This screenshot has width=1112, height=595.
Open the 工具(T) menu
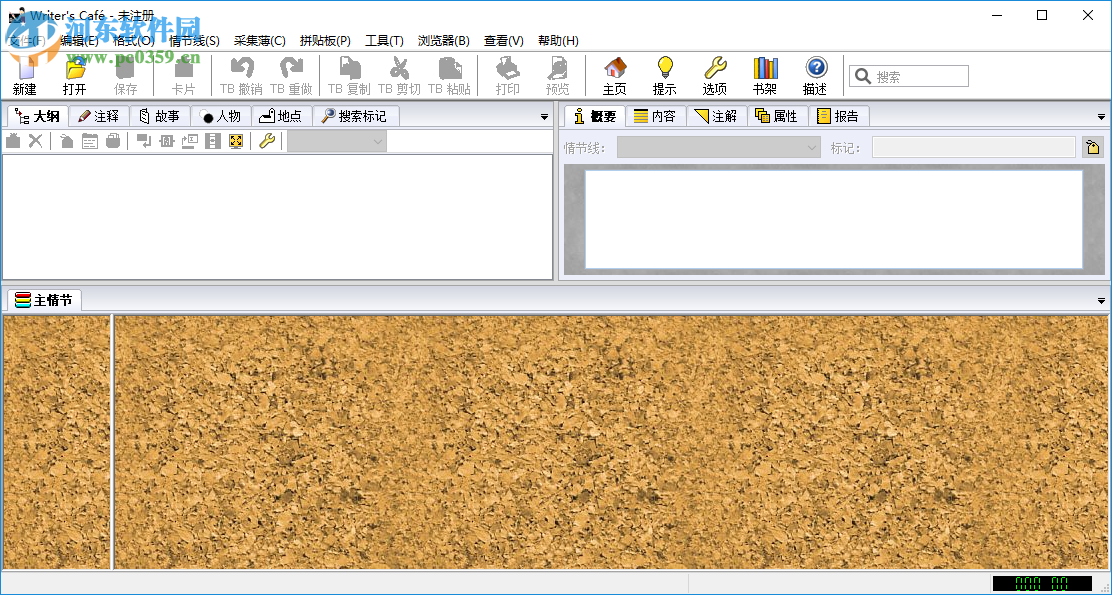(x=385, y=40)
